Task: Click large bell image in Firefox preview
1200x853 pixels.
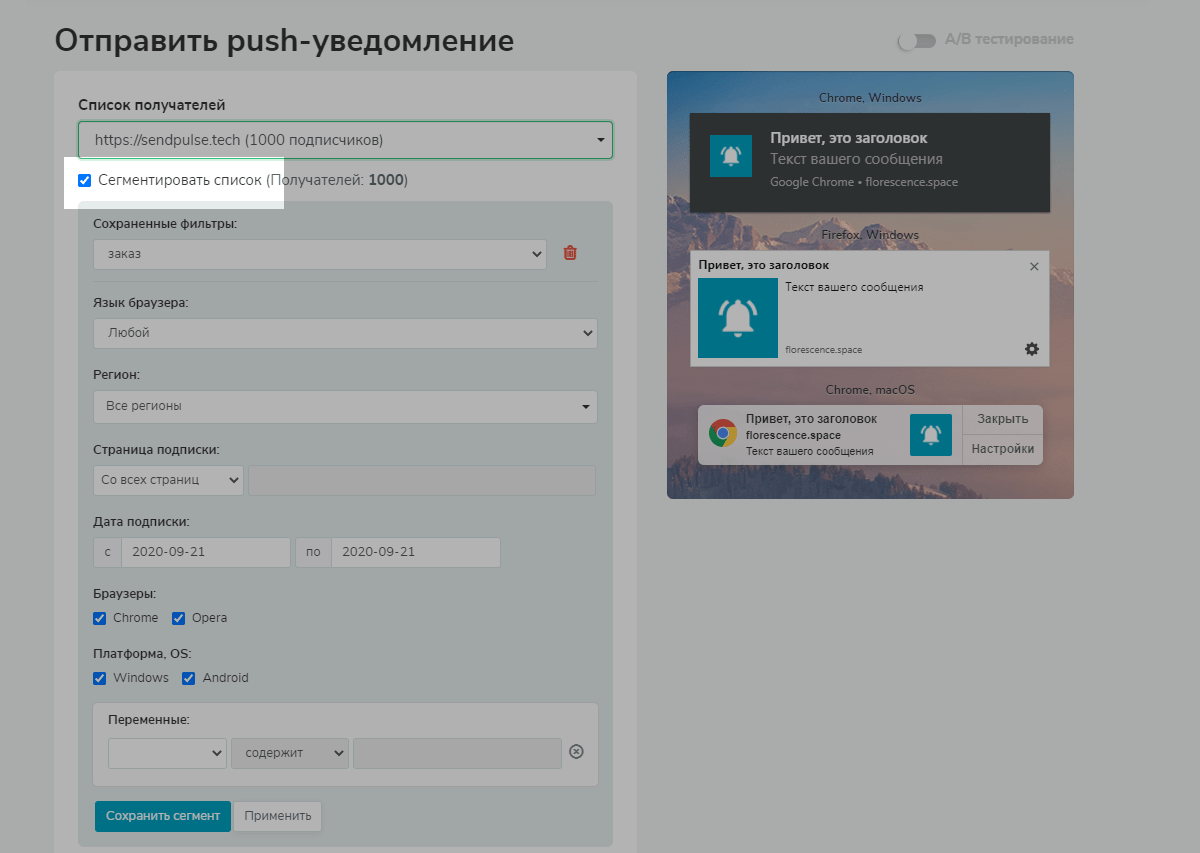Action: coord(738,317)
